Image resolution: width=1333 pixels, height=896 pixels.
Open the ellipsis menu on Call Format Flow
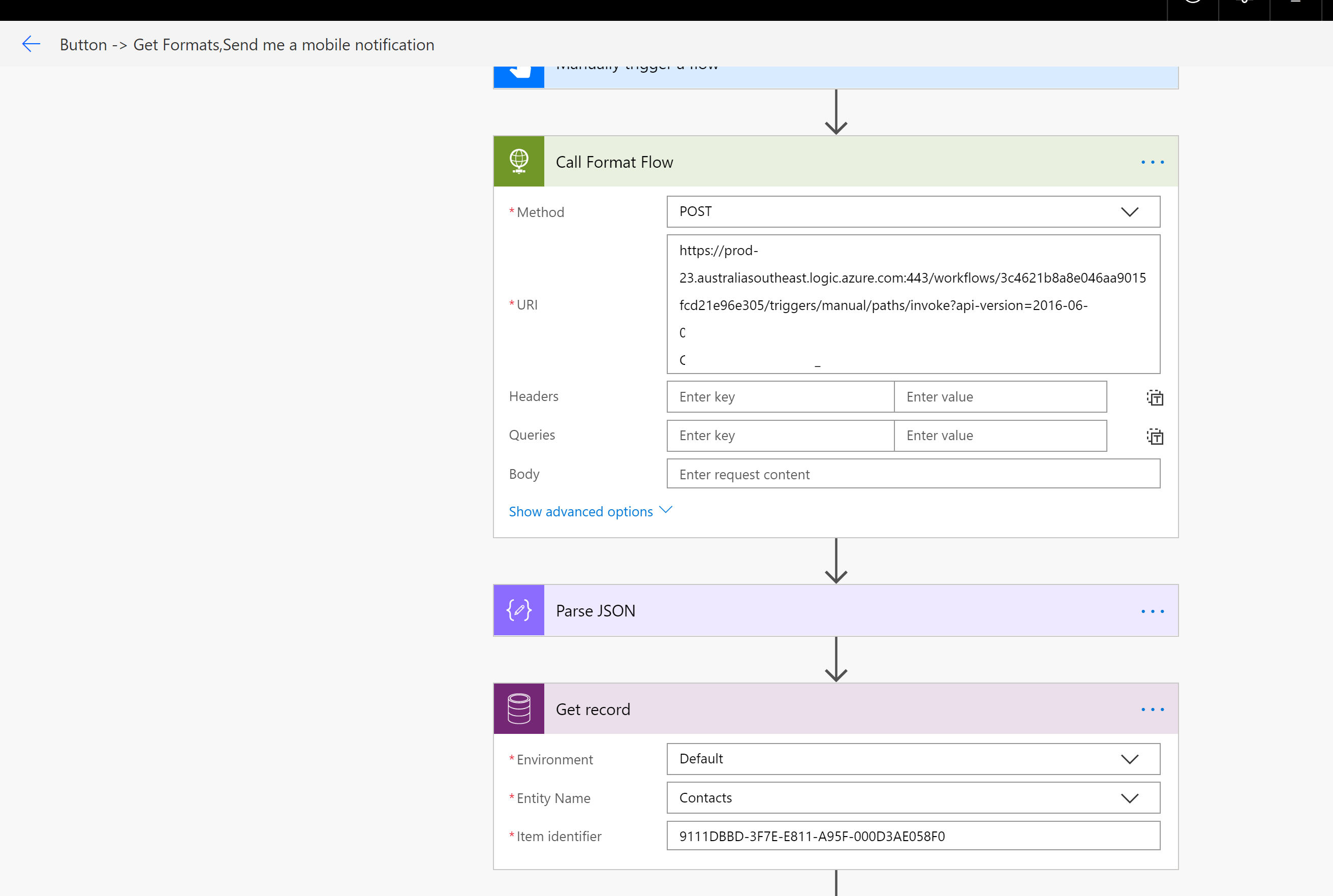(1152, 162)
